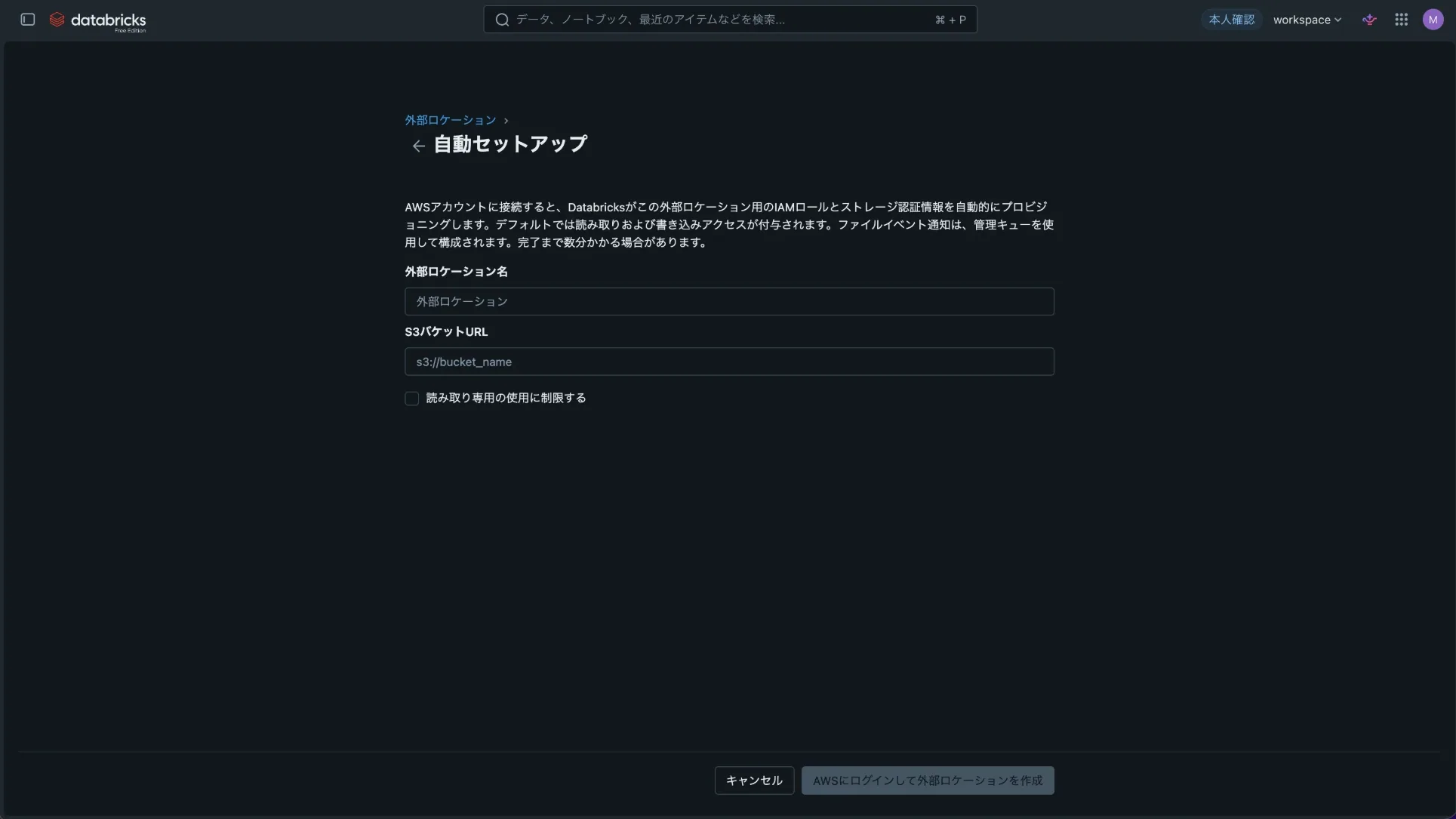Go back using the left arrow icon

click(x=418, y=146)
